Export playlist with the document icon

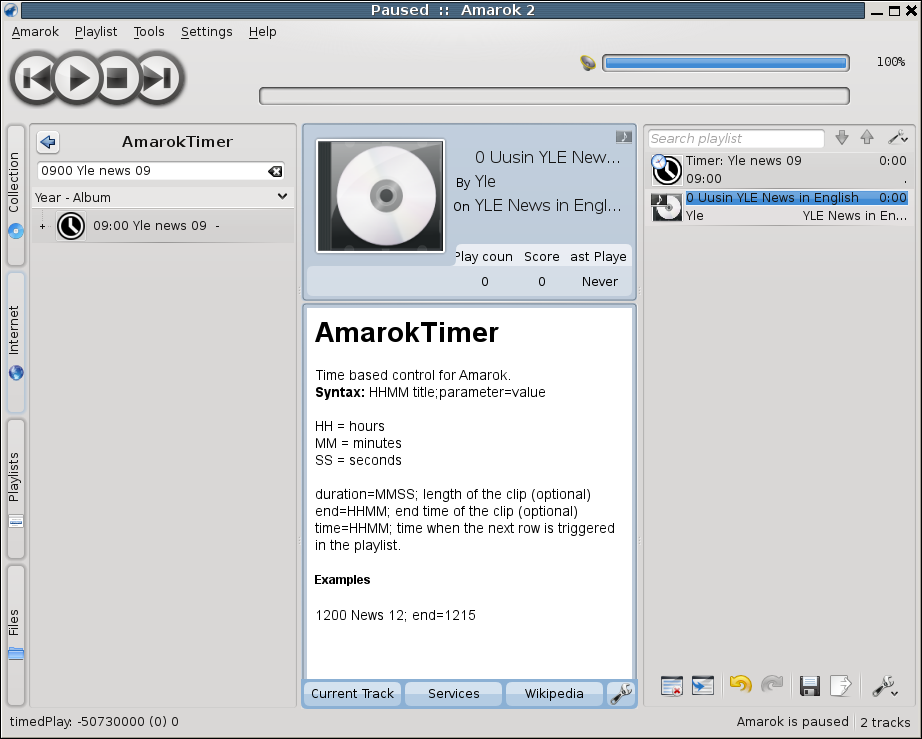click(841, 686)
